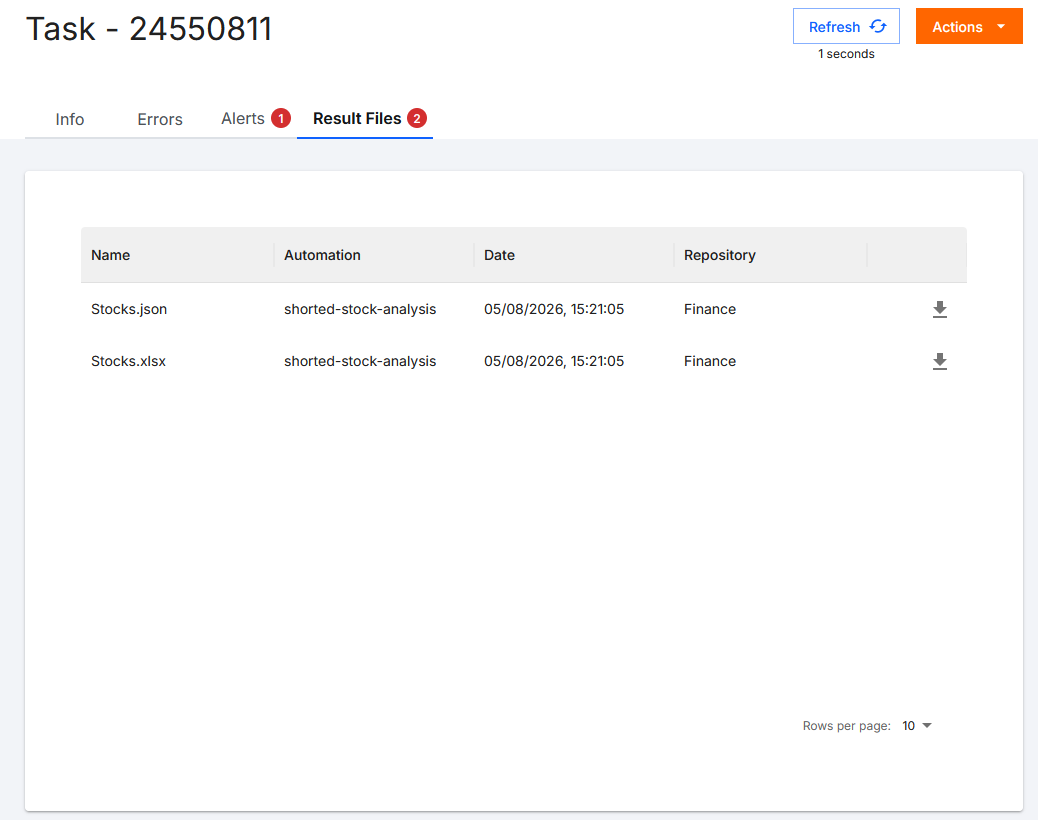Click shorted-stock-analysis in the Stocks.xlsx row

[360, 361]
